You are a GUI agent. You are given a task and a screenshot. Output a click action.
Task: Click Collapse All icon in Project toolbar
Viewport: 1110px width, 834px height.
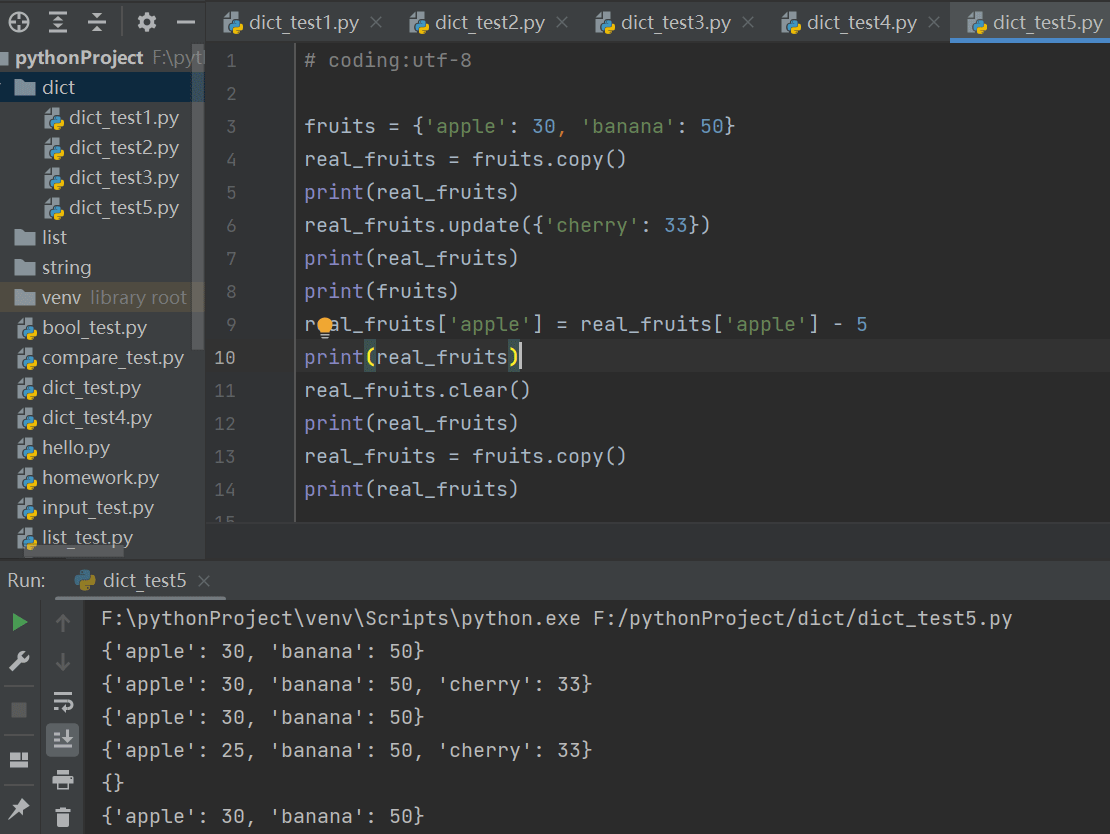[97, 21]
